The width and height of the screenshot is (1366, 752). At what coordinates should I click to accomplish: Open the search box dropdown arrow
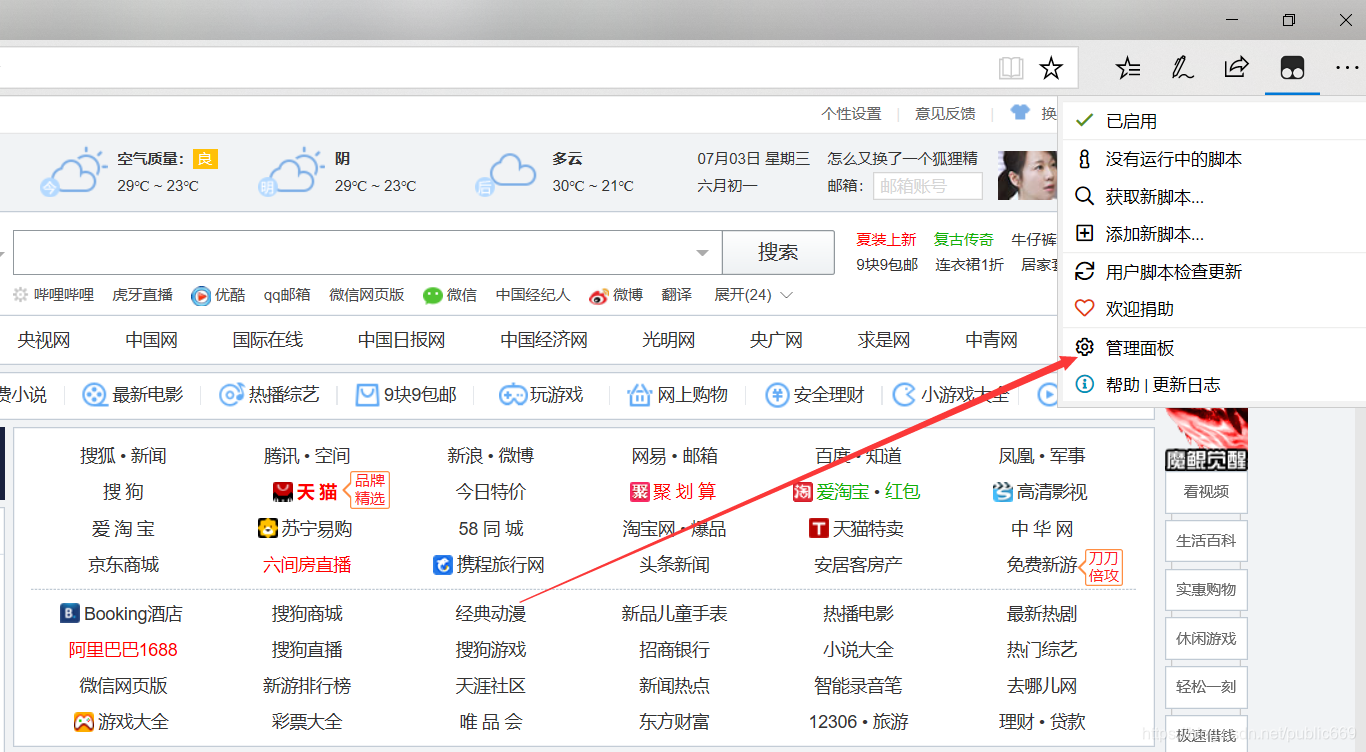[703, 253]
